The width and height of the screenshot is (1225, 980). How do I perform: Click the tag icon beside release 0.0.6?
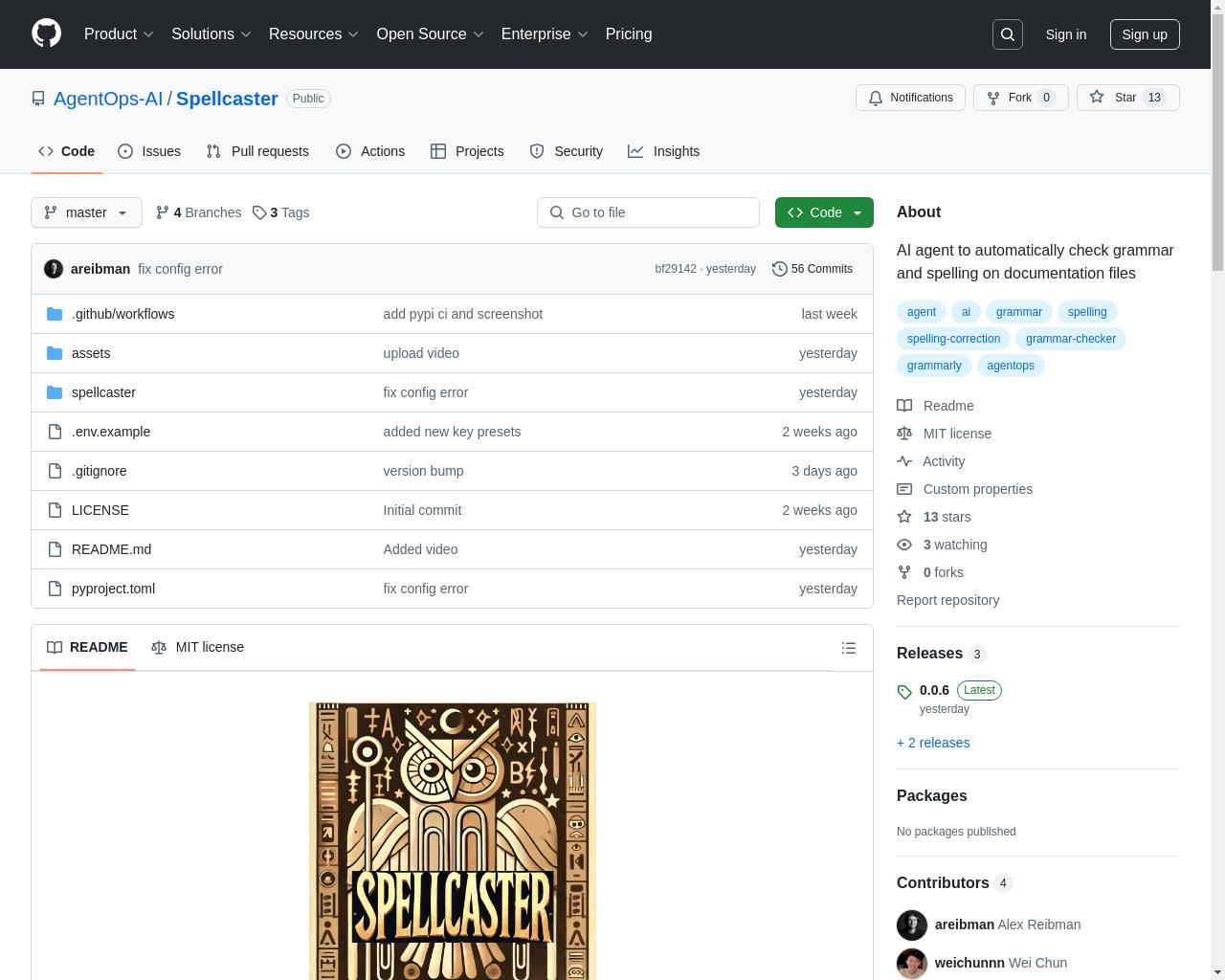click(x=904, y=691)
